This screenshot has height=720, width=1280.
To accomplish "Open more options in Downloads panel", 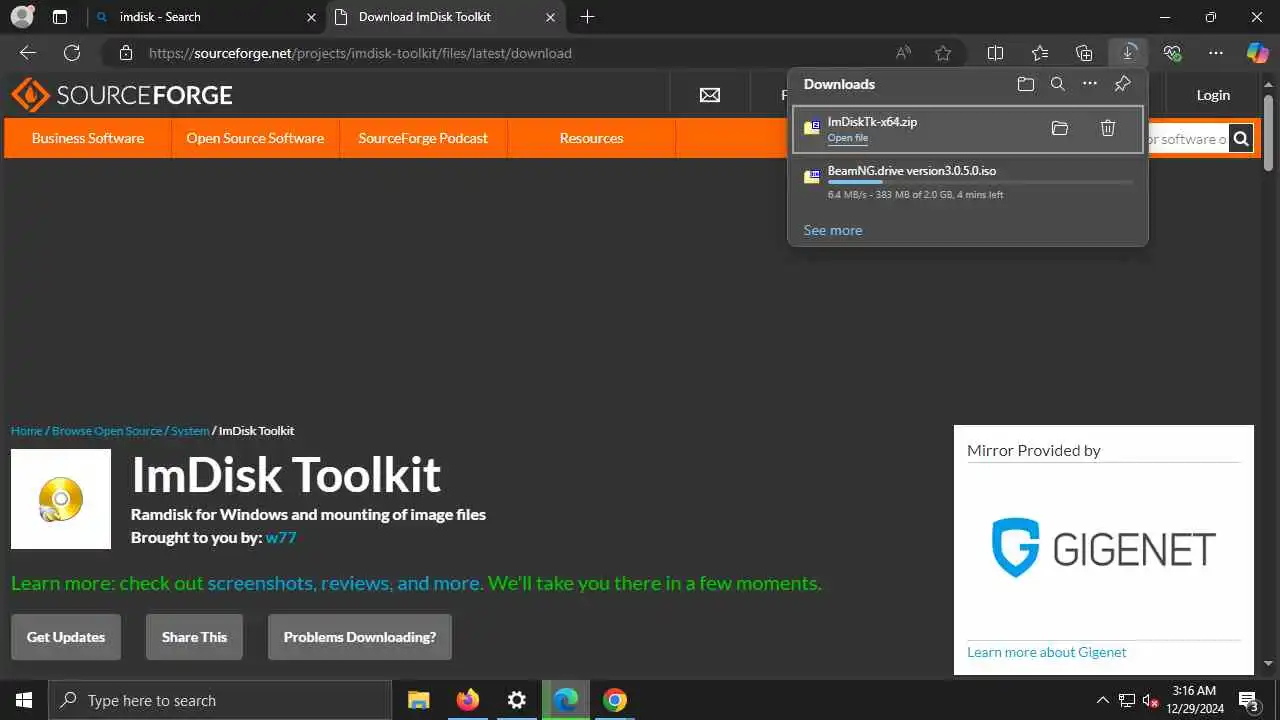I will 1090,84.
